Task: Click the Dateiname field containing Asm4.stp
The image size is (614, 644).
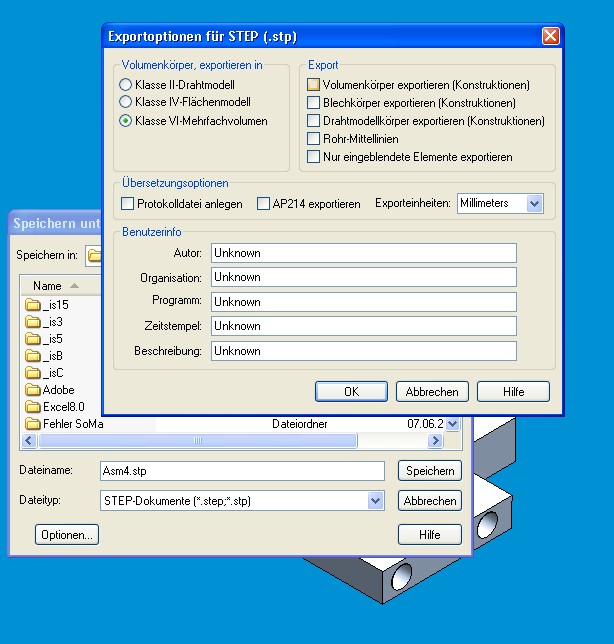Action: pyautogui.click(x=242, y=471)
